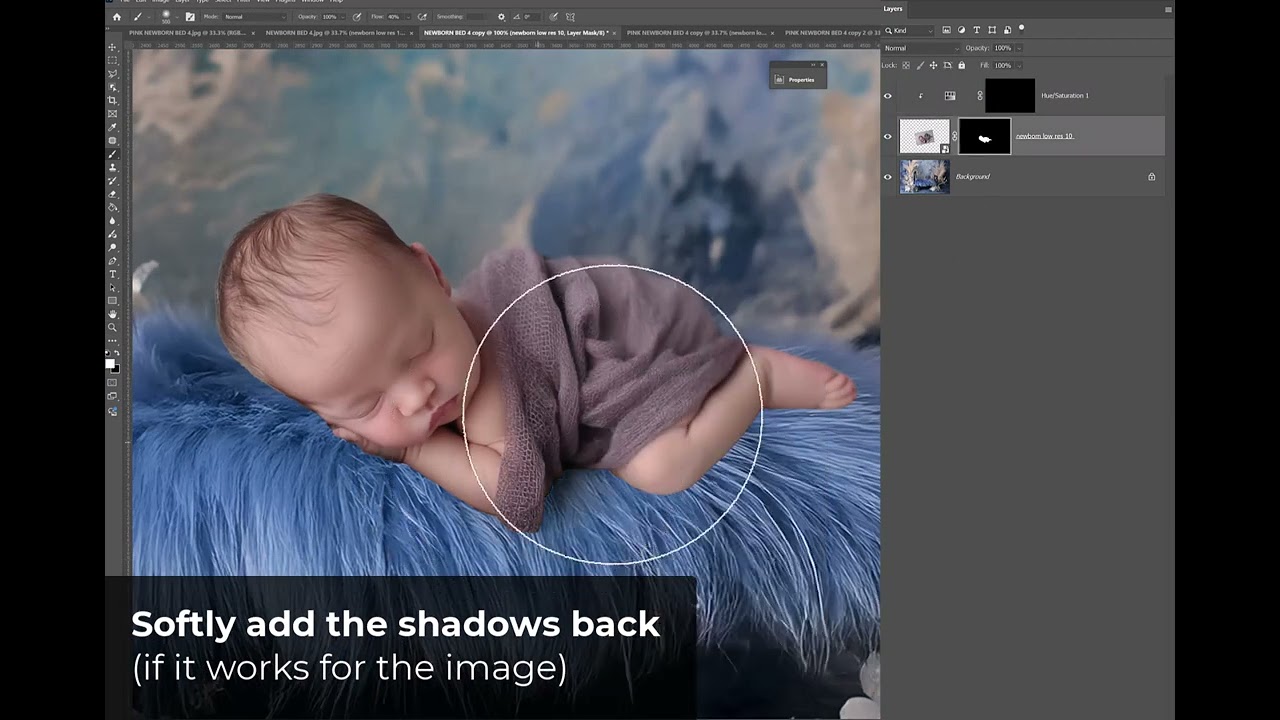Switch to PINK NEWBORN BED 4 copy tab
This screenshot has height=720, width=1280.
point(696,32)
